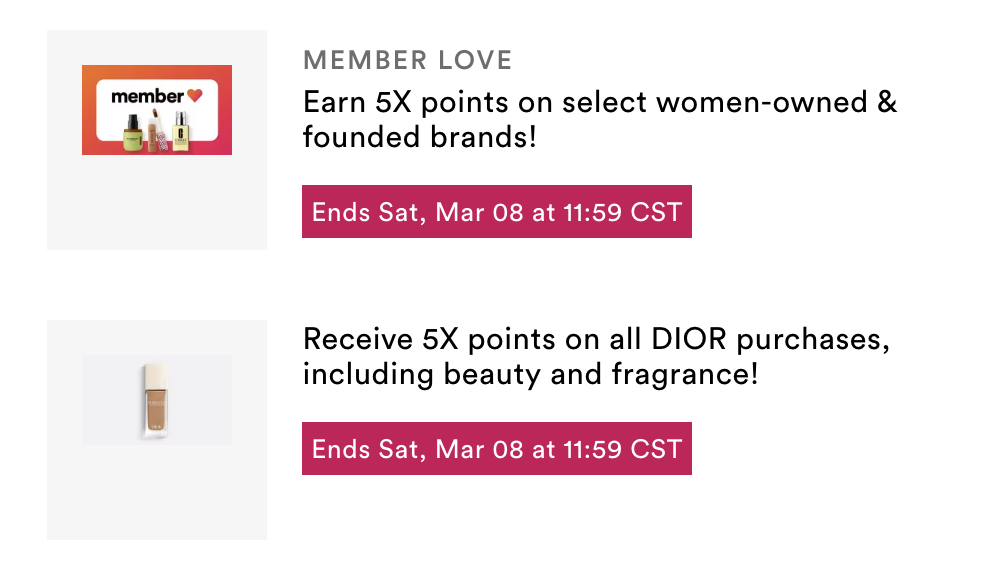The width and height of the screenshot is (982, 564).
Task: Click the yellow Clinique bottle in banner
Action: click(x=180, y=131)
